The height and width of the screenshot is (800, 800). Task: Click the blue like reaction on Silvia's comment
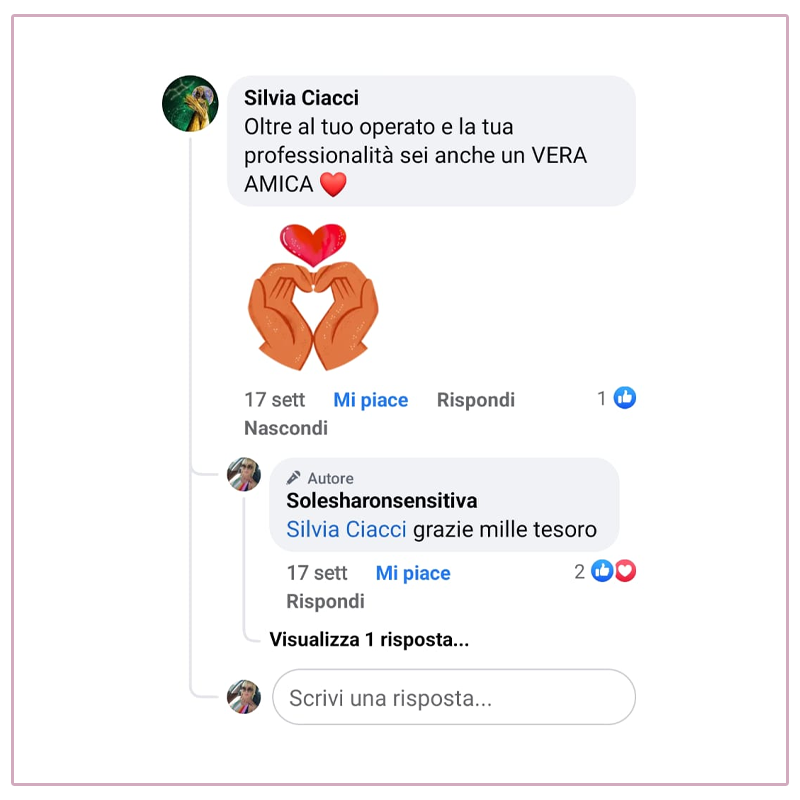[x=624, y=398]
